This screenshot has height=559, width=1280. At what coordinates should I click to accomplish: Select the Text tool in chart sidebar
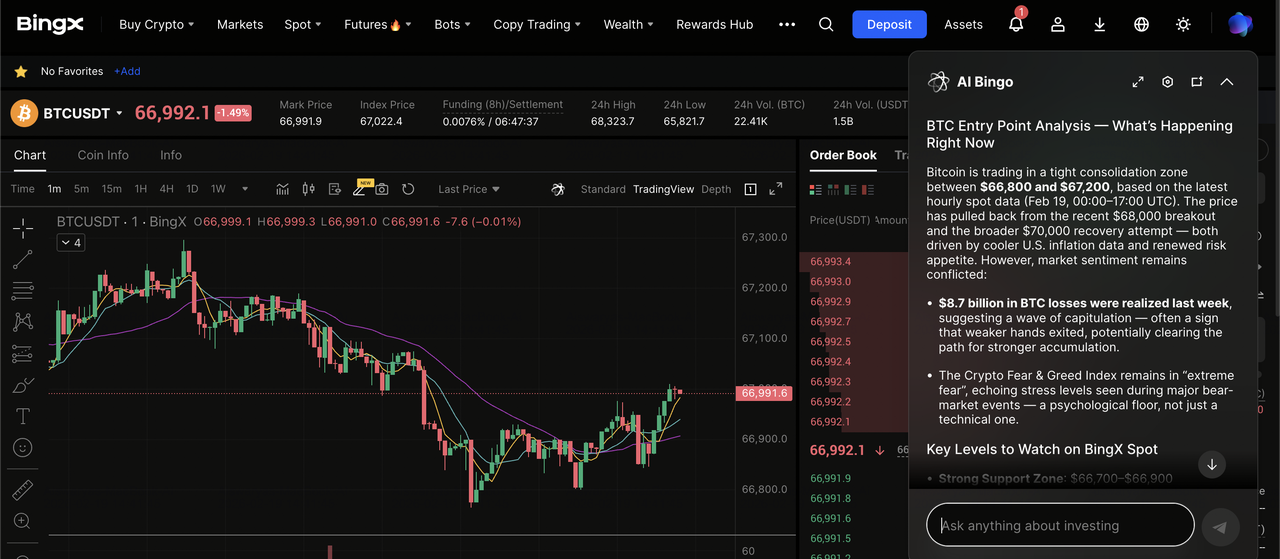tap(22, 416)
